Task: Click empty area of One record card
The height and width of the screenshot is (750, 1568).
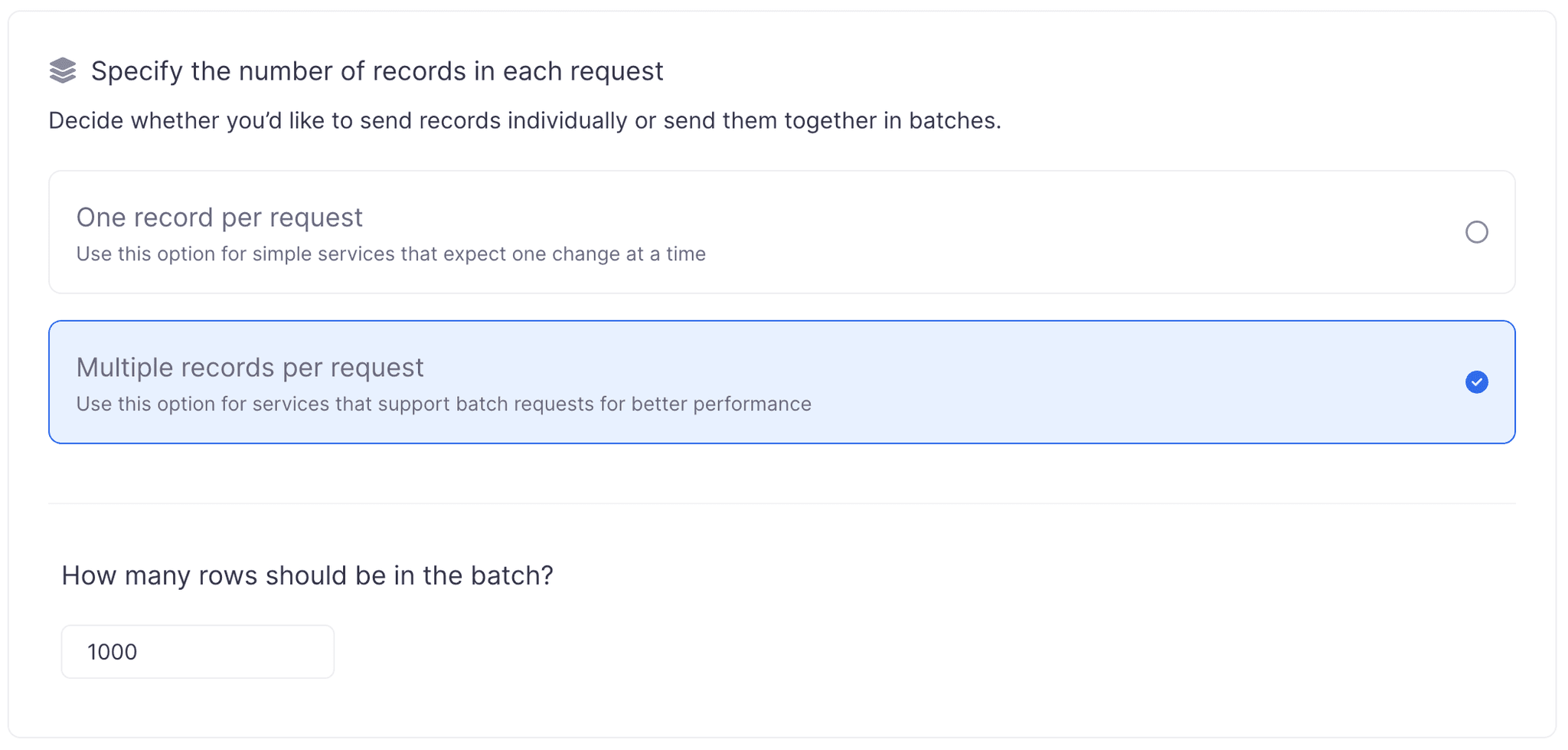Action: coord(1072,232)
